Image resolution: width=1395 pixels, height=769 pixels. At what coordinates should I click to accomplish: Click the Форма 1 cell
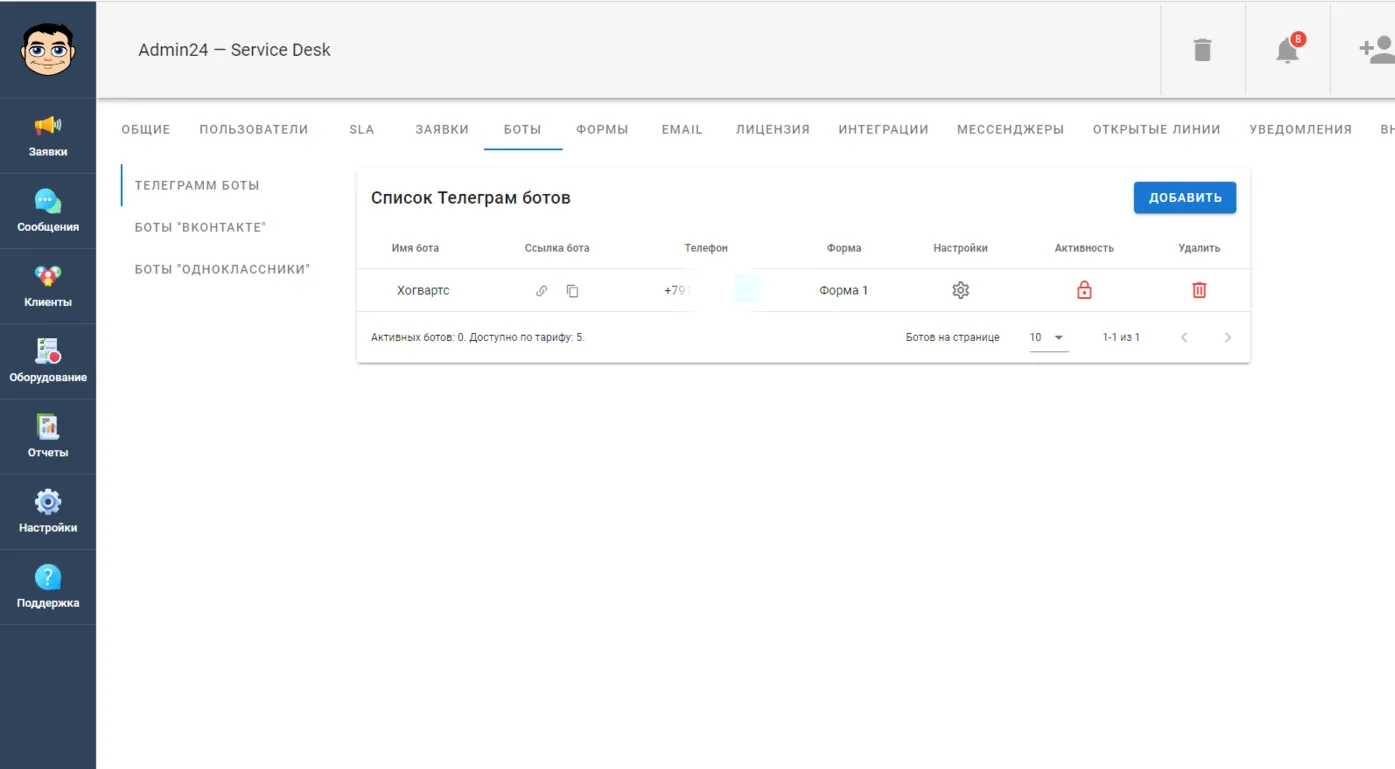[844, 291]
